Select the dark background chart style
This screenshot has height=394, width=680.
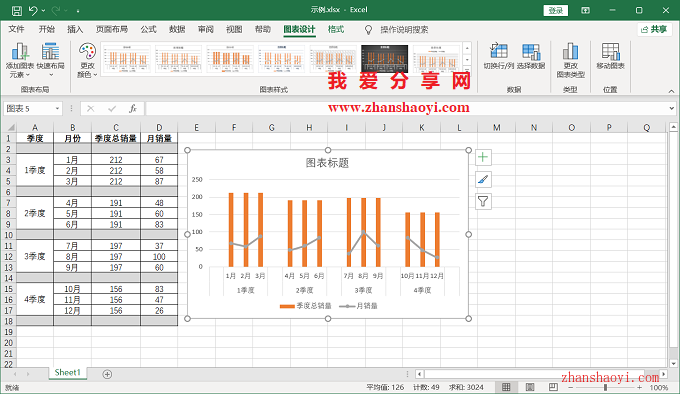tap(385, 59)
